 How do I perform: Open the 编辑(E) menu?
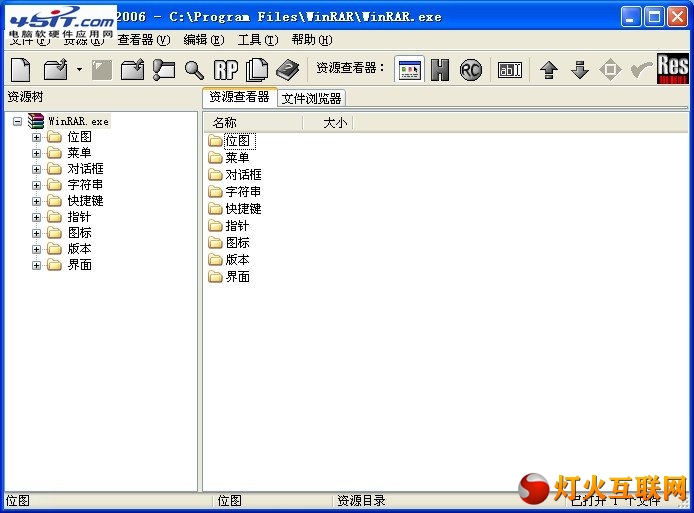[204, 40]
